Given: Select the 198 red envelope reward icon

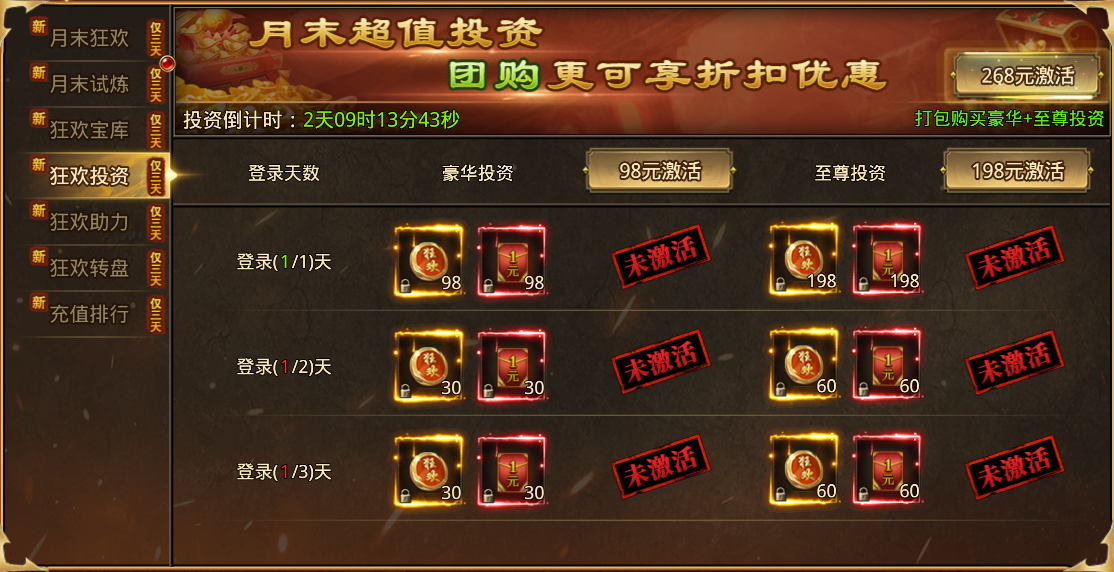Looking at the screenshot, I should pyautogui.click(x=887, y=261).
